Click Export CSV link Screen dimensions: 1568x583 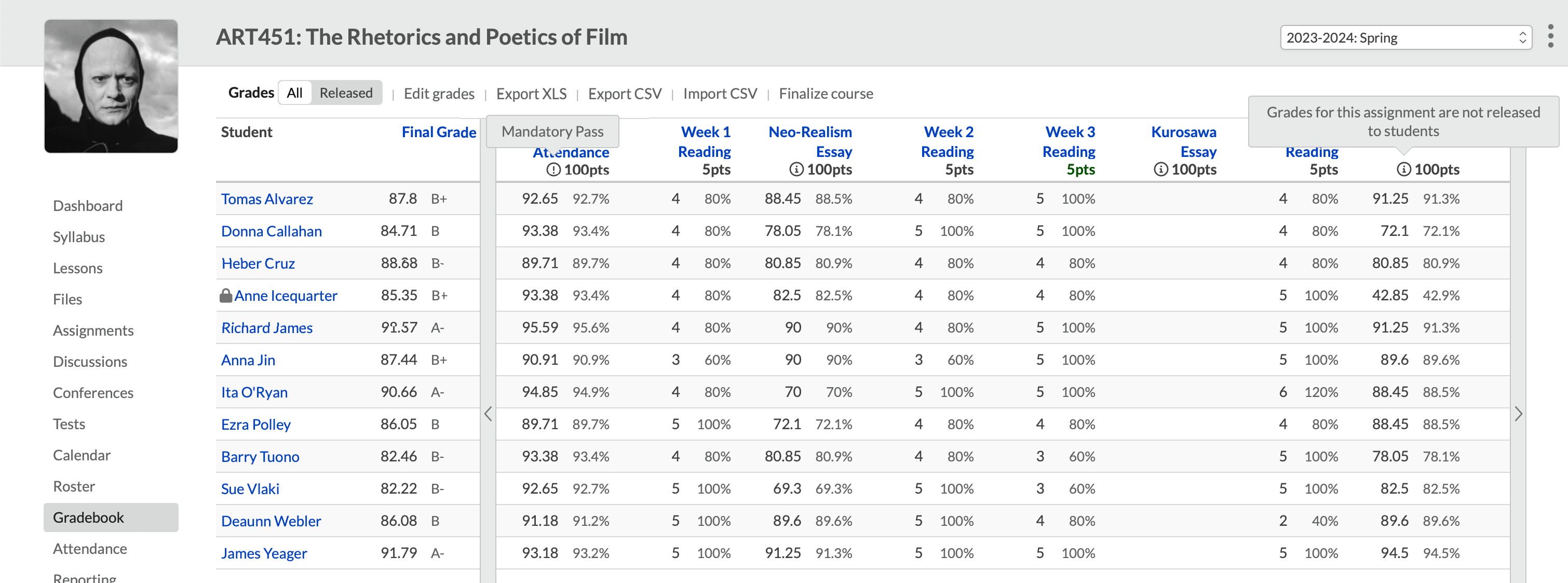pos(624,94)
